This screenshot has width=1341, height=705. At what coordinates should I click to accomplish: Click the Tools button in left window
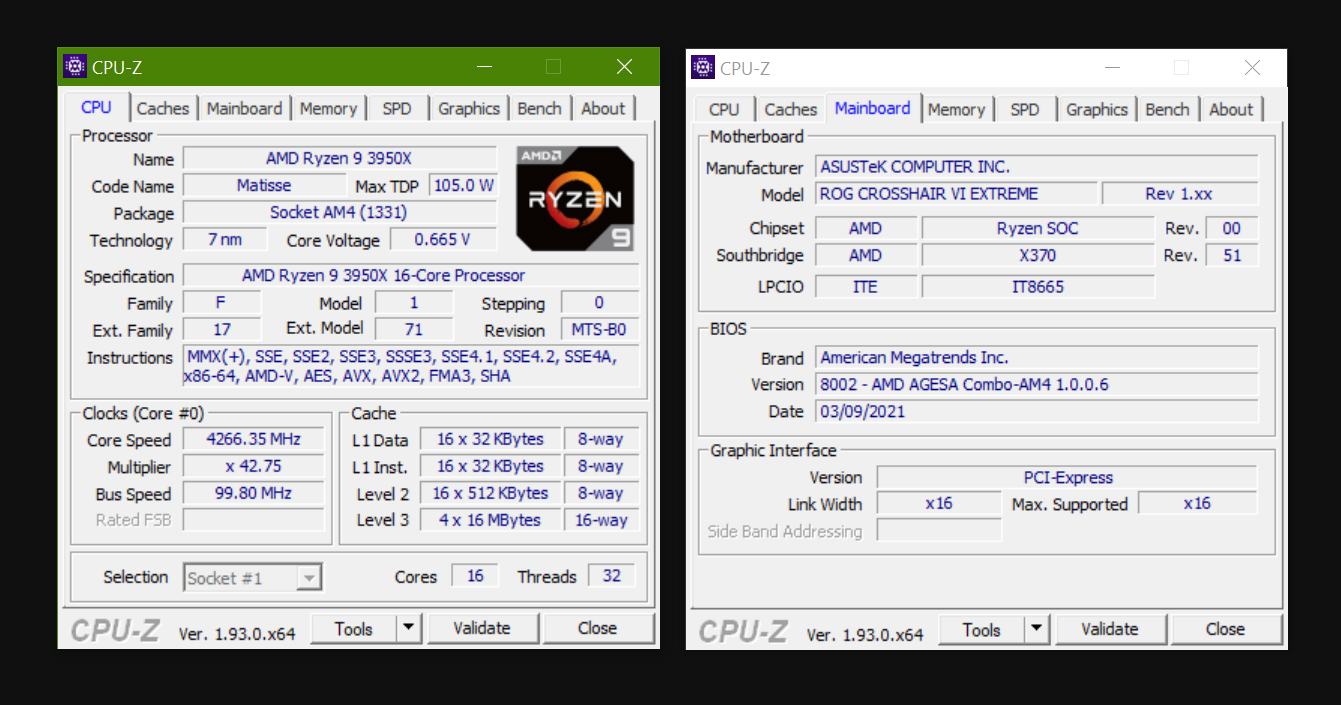[x=354, y=628]
